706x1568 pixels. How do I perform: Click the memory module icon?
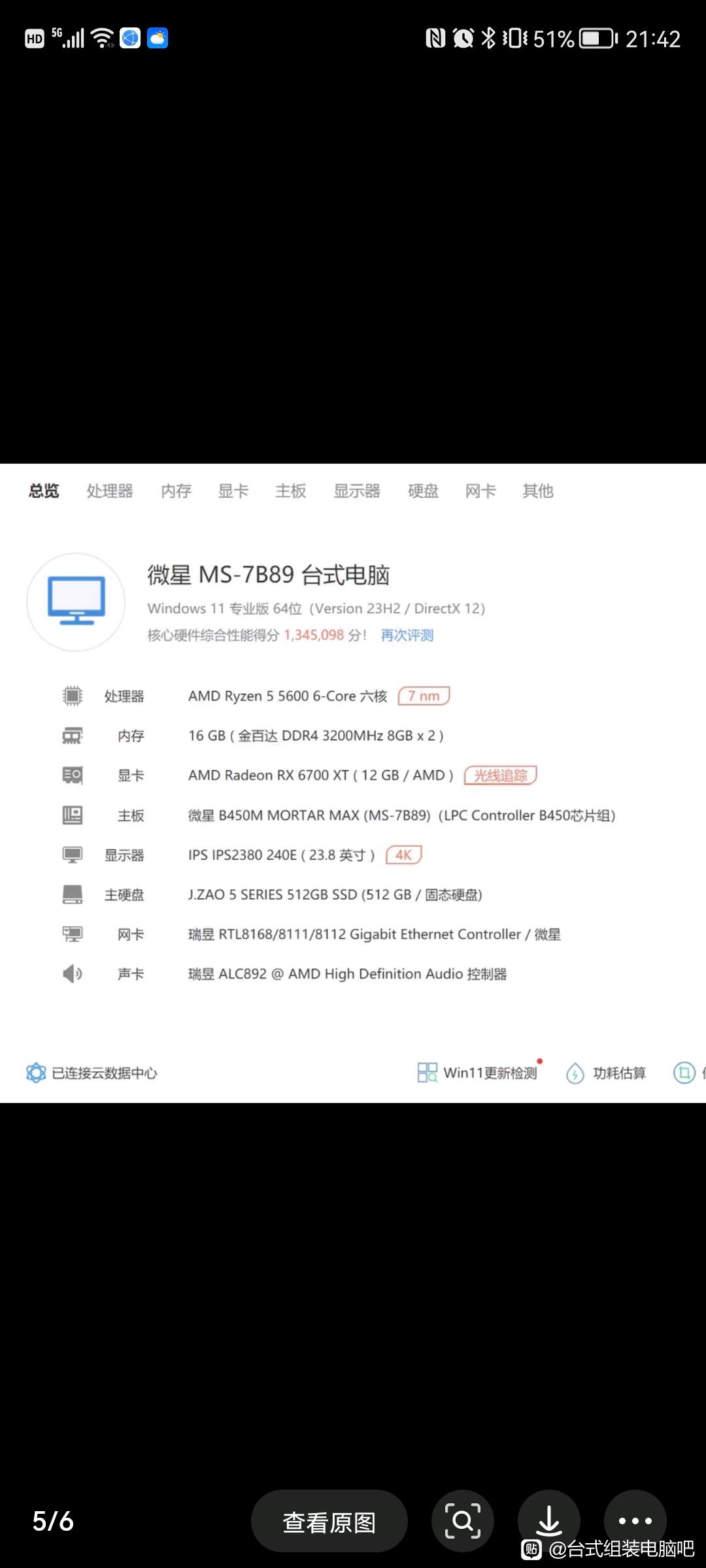(x=73, y=736)
